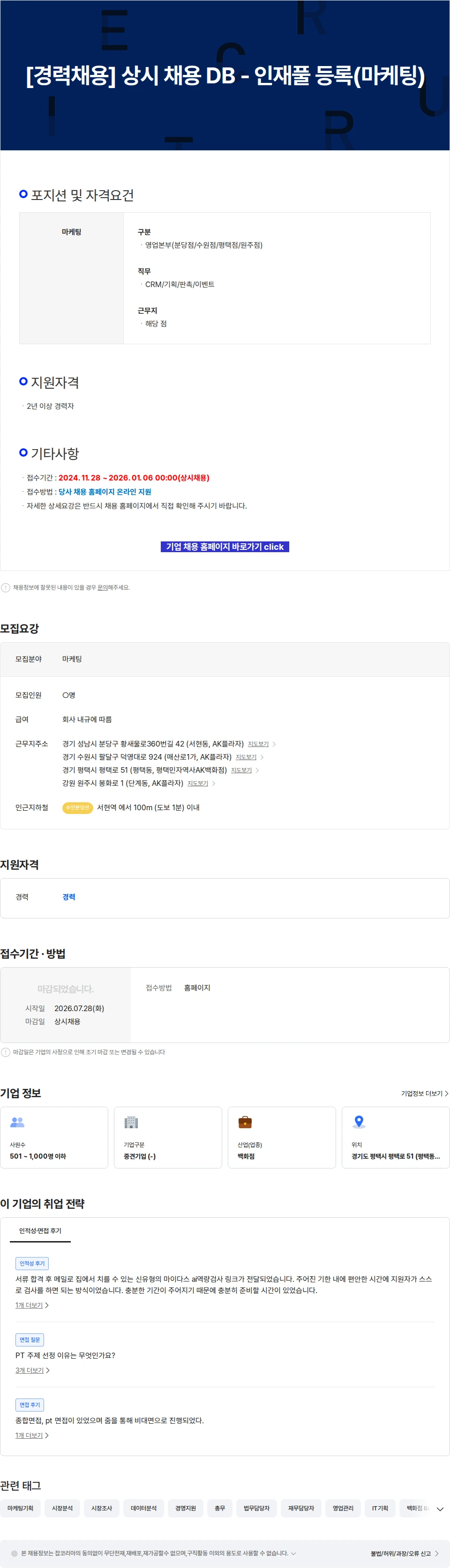The width and height of the screenshot is (450, 1568).
Task: Expand 1개 더보기 under 면접 후기
Action: tap(32, 1435)
